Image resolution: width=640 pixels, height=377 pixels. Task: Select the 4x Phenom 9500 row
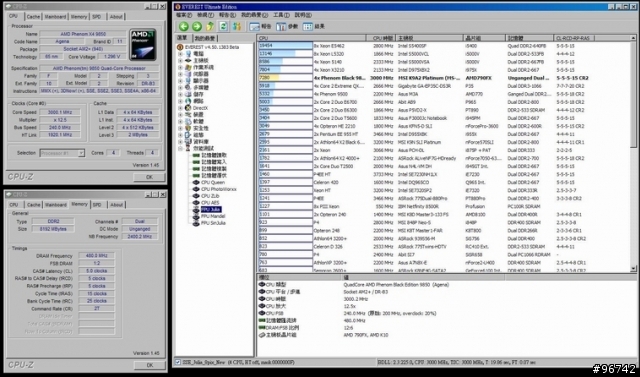coord(445,94)
